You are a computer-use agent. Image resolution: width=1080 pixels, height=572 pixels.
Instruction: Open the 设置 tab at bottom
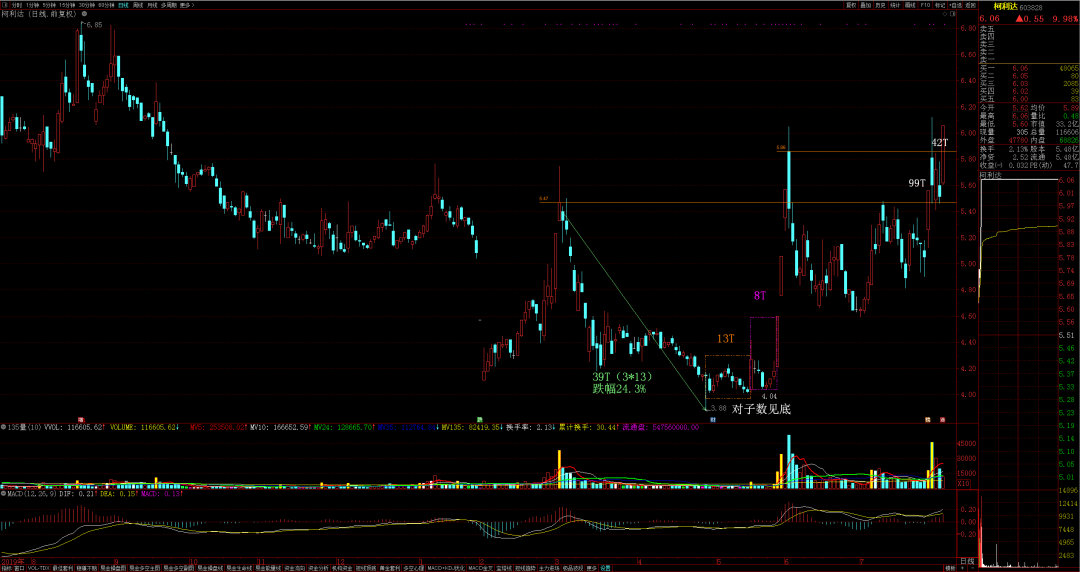(605, 569)
